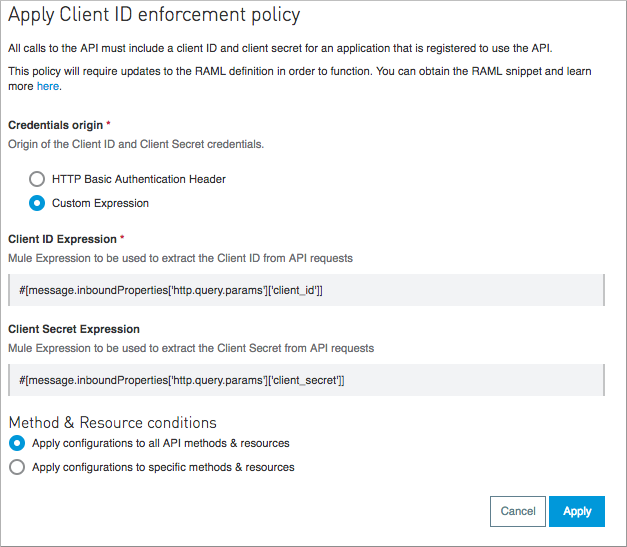627x547 pixels.
Task: Click the Client ID 'Mule Expression' description text
Action: 180,258
